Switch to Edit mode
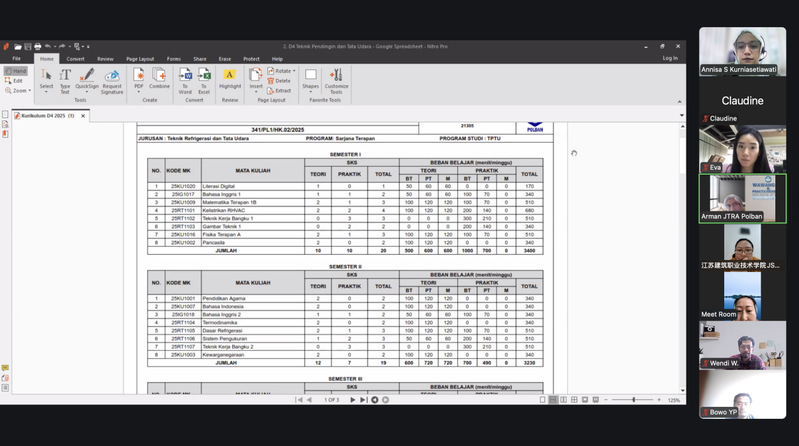 17,81
